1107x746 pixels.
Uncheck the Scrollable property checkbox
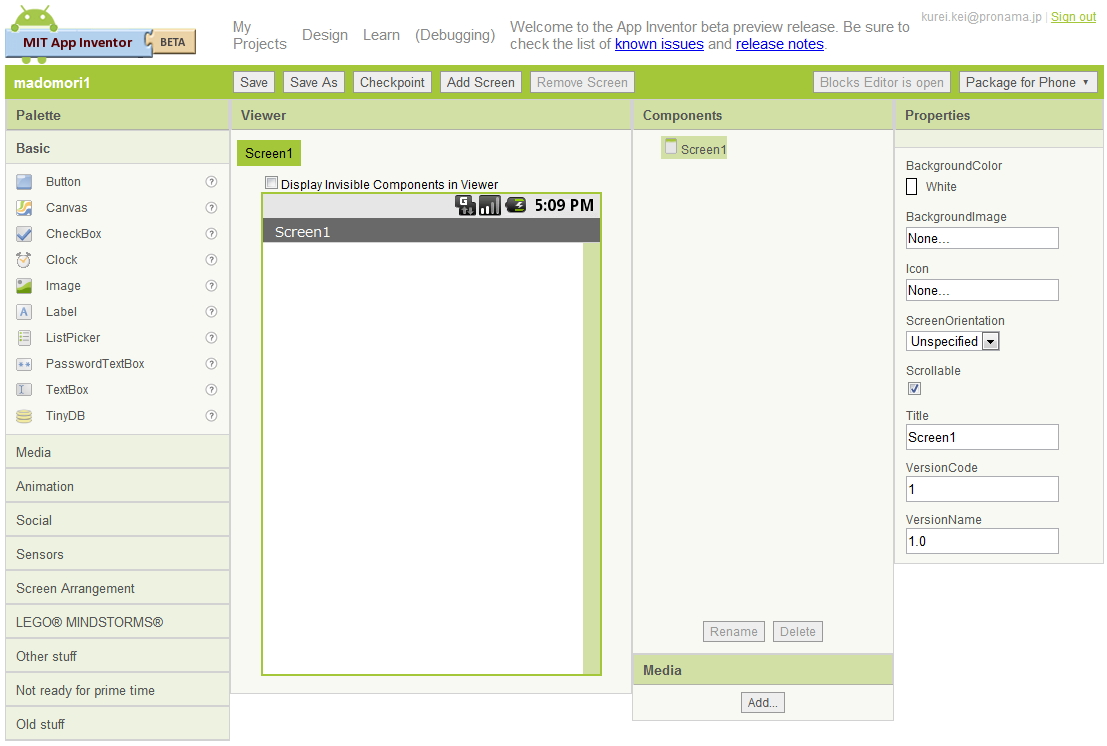pyautogui.click(x=914, y=389)
